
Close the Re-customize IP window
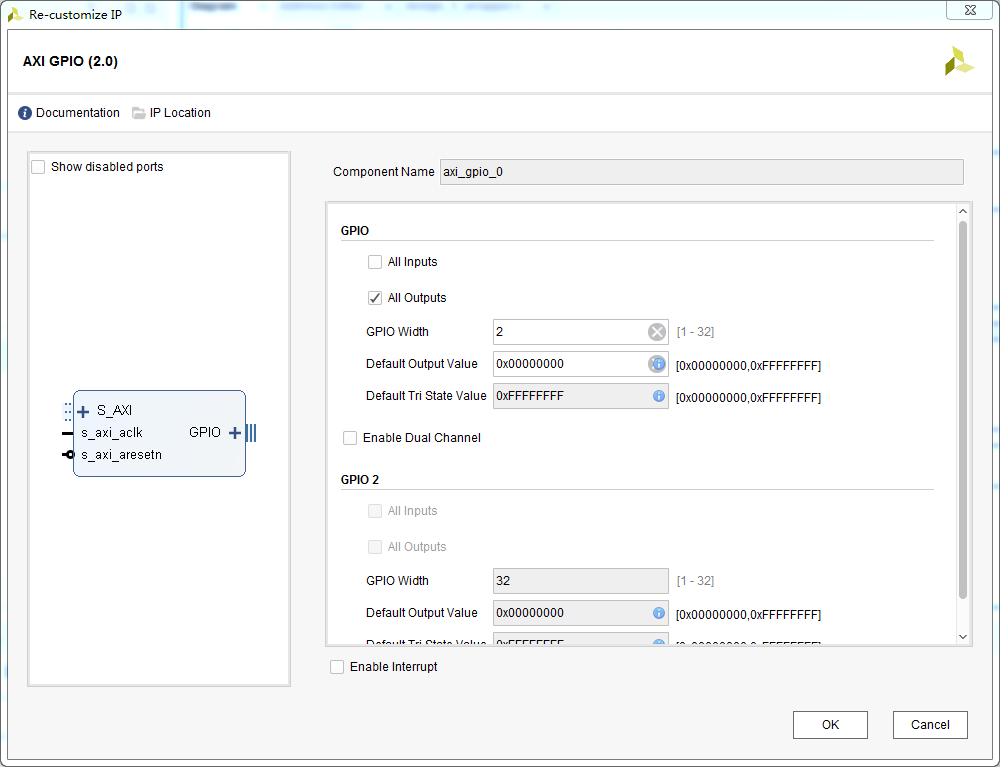(969, 10)
